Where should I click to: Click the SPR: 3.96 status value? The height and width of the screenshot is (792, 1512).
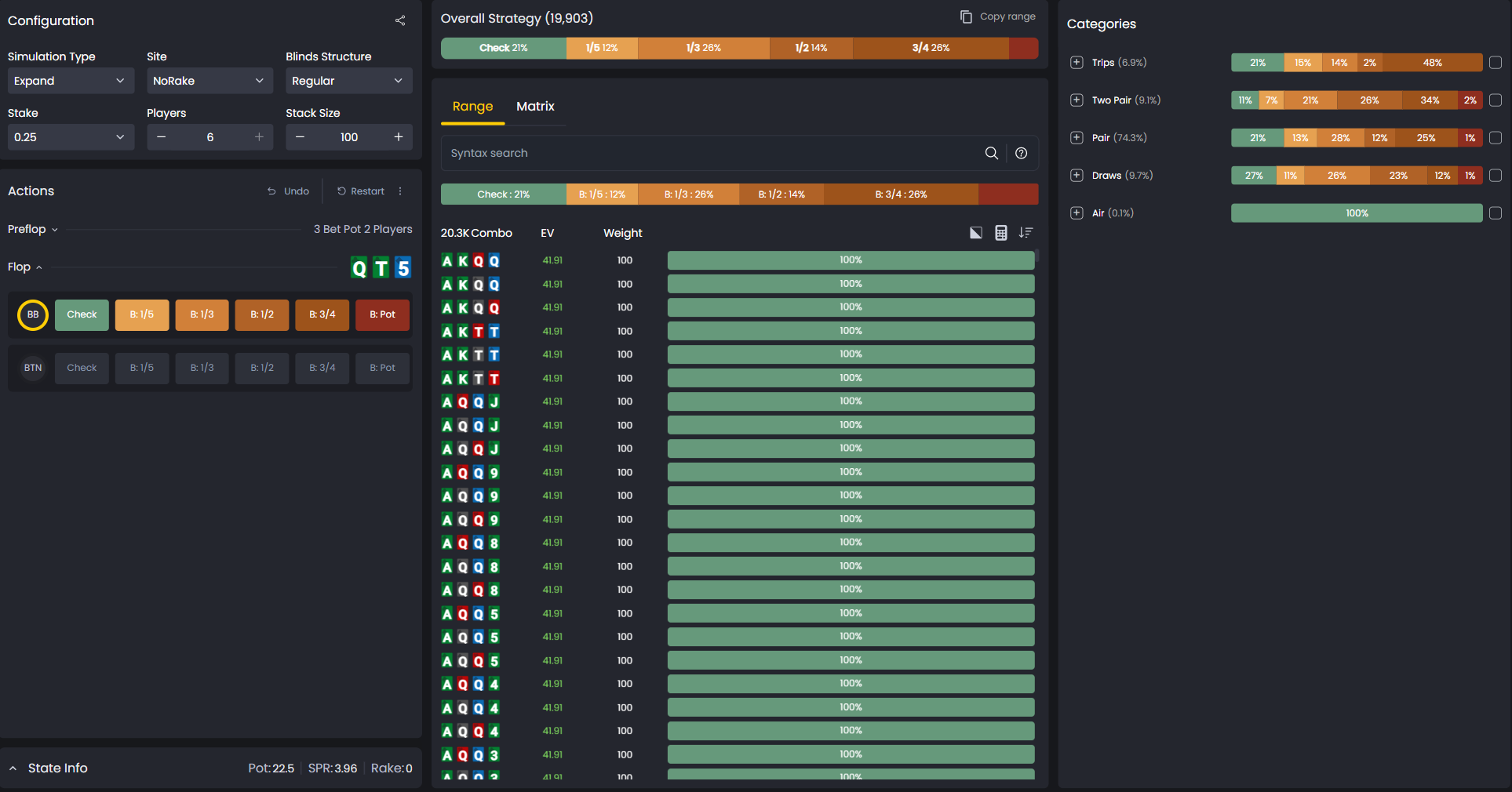333,768
